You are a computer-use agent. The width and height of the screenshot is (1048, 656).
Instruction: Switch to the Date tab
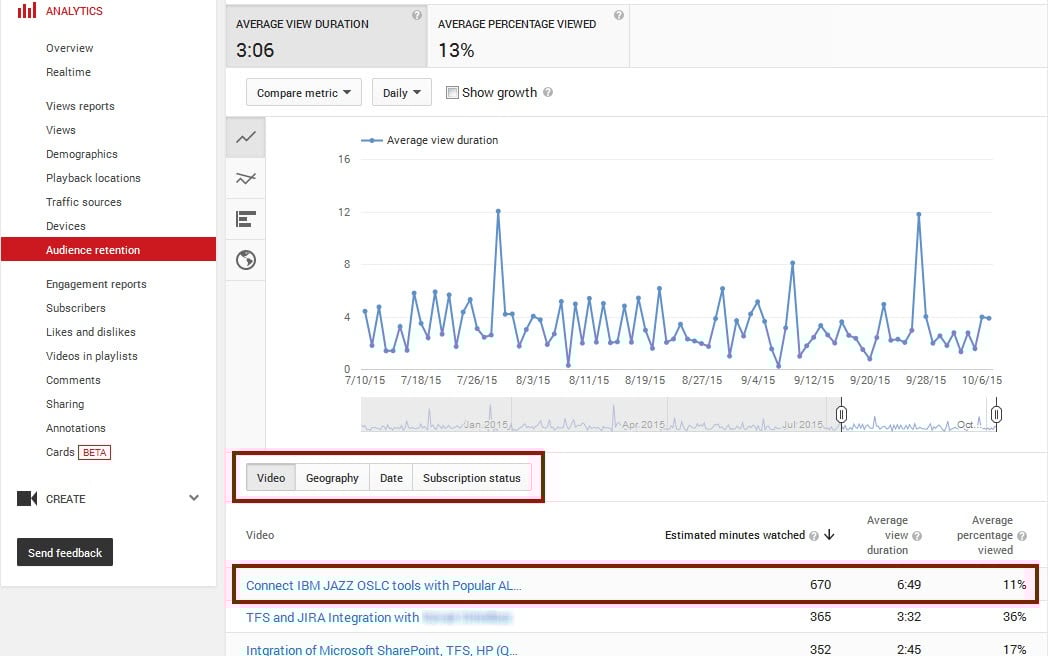[391, 477]
